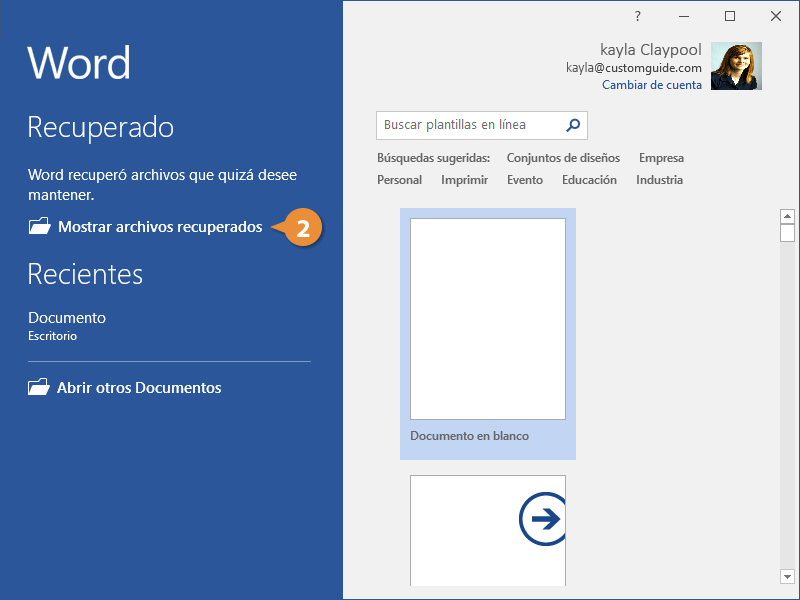The width and height of the screenshot is (800, 600).
Task: Minimize the Word start window
Action: [x=684, y=16]
